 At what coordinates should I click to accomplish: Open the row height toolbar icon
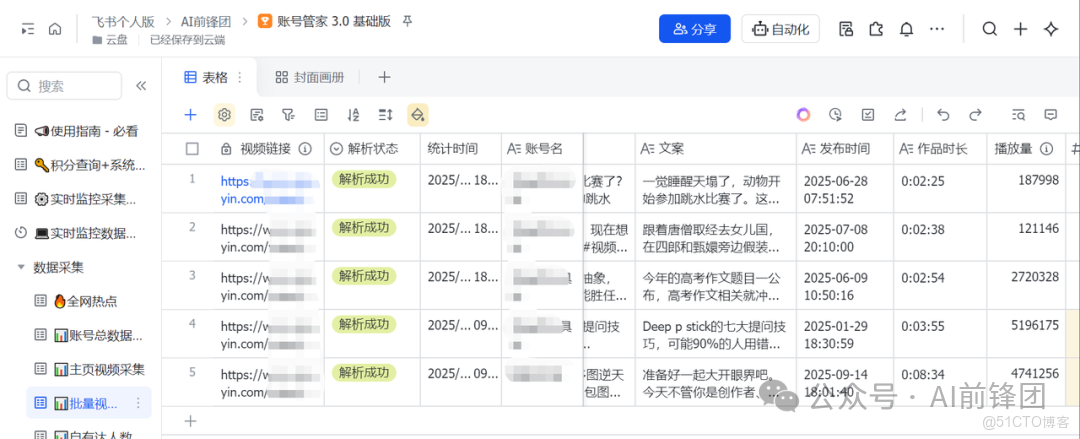(386, 115)
